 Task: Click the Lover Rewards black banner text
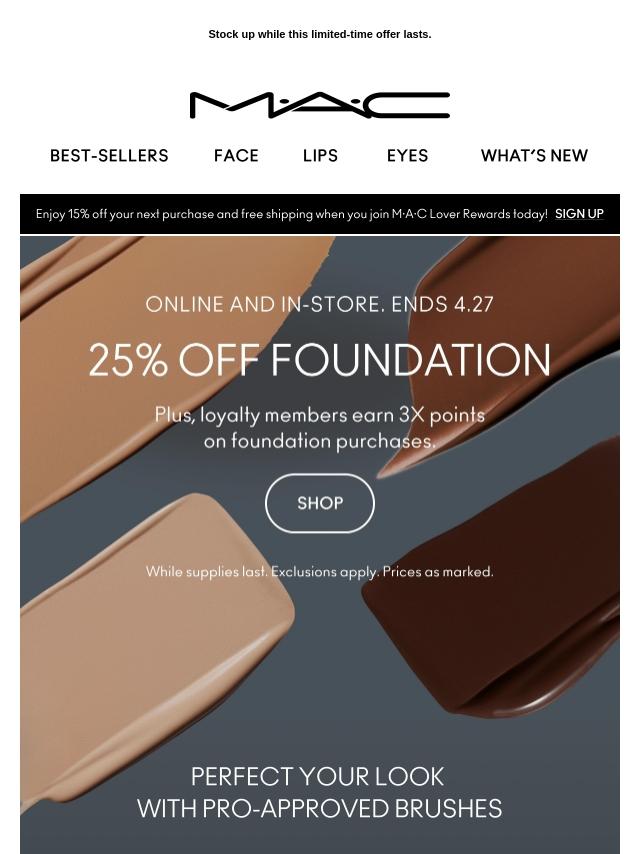pos(291,214)
